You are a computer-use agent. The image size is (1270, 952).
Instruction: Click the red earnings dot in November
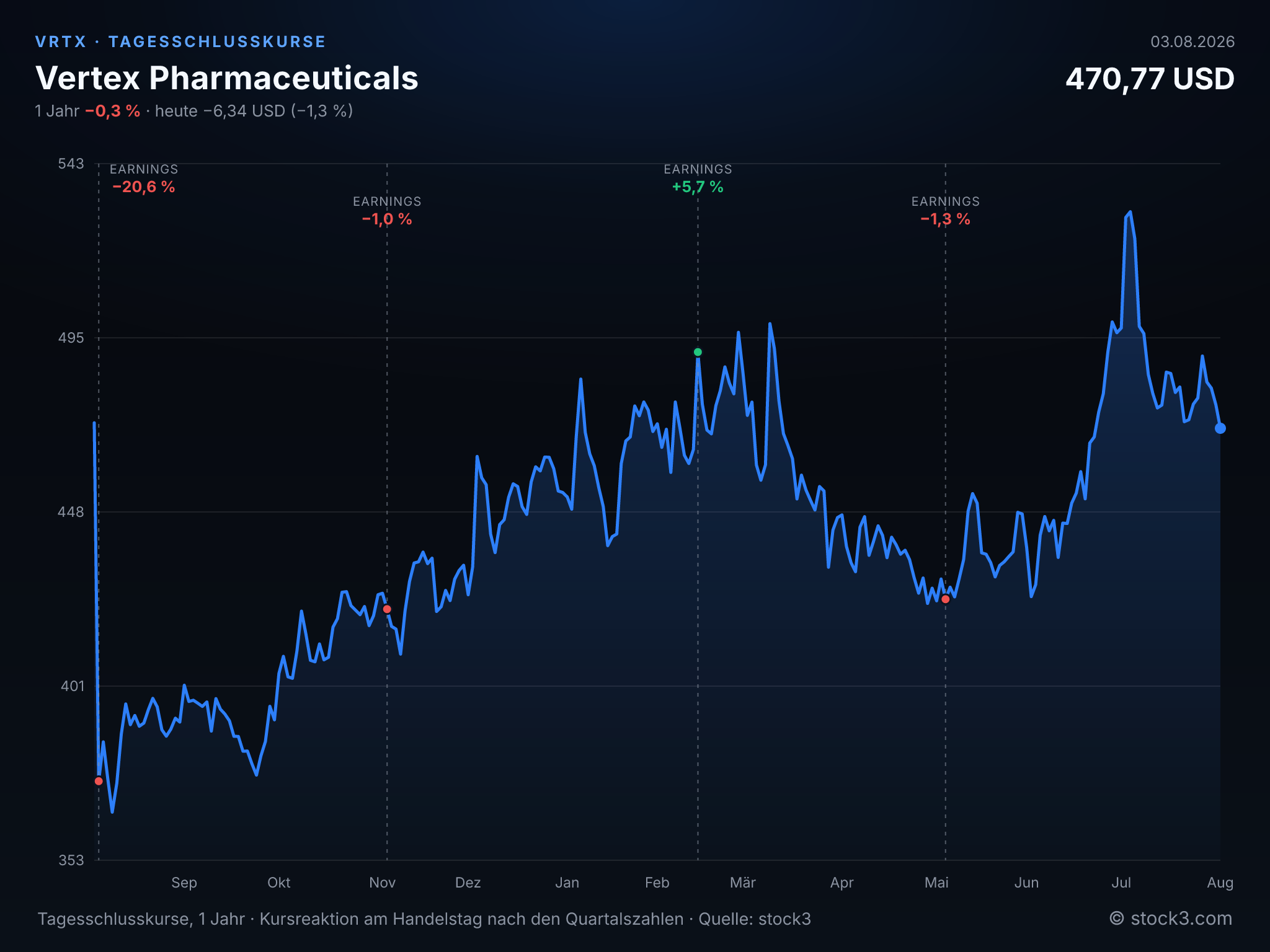pyautogui.click(x=387, y=609)
